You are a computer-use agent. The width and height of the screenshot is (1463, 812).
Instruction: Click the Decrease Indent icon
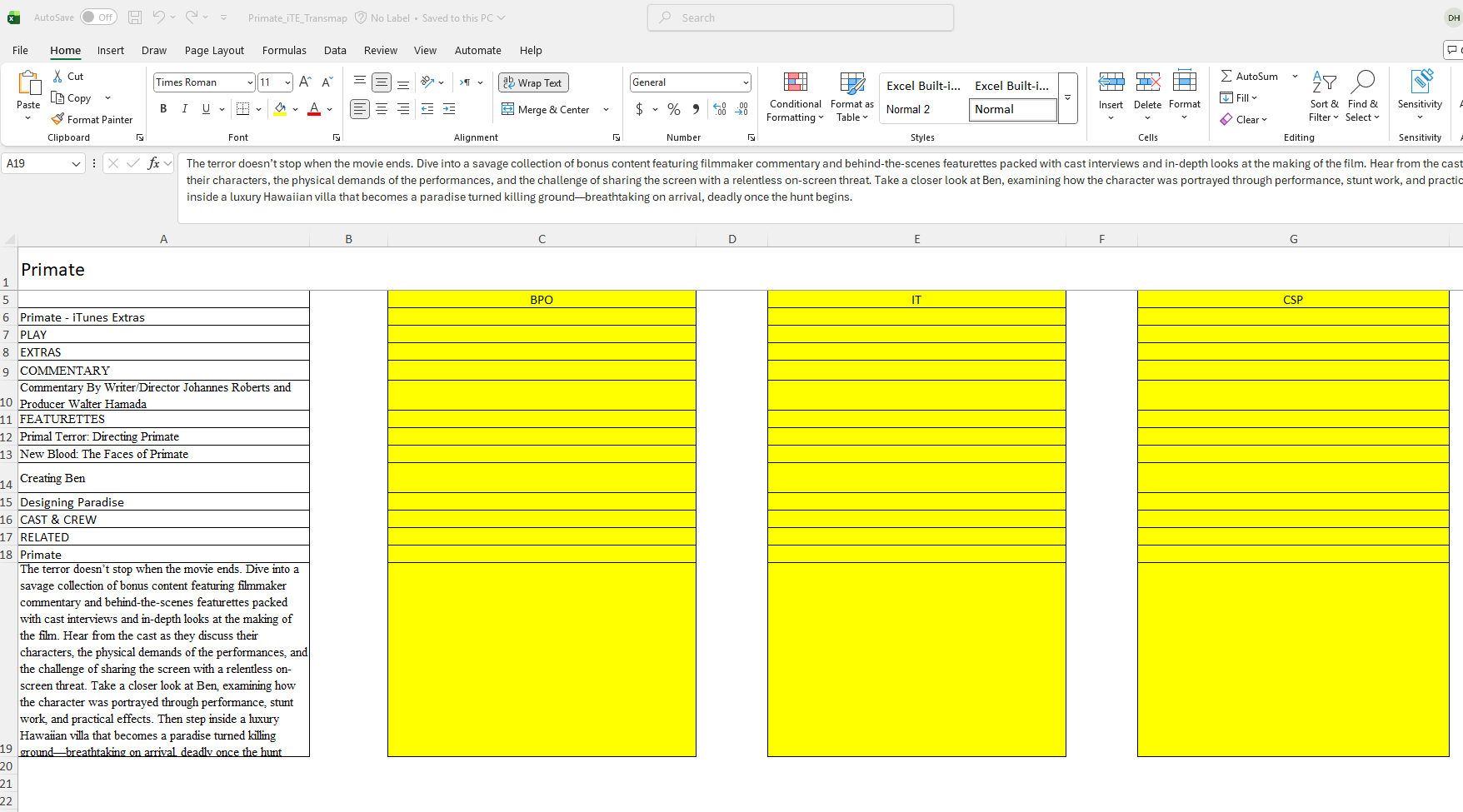pyautogui.click(x=427, y=109)
